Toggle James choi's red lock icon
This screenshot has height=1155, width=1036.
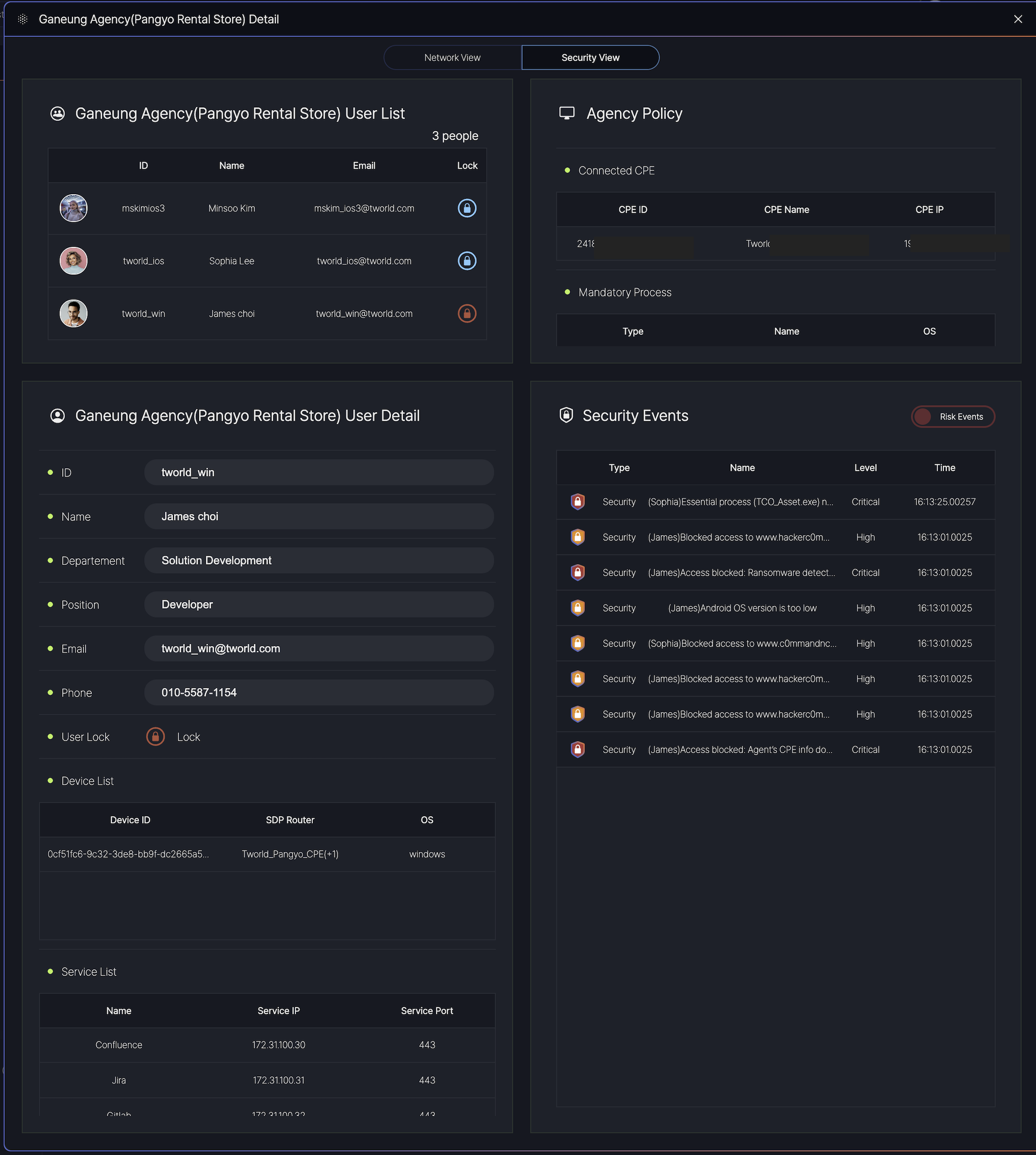point(467,313)
